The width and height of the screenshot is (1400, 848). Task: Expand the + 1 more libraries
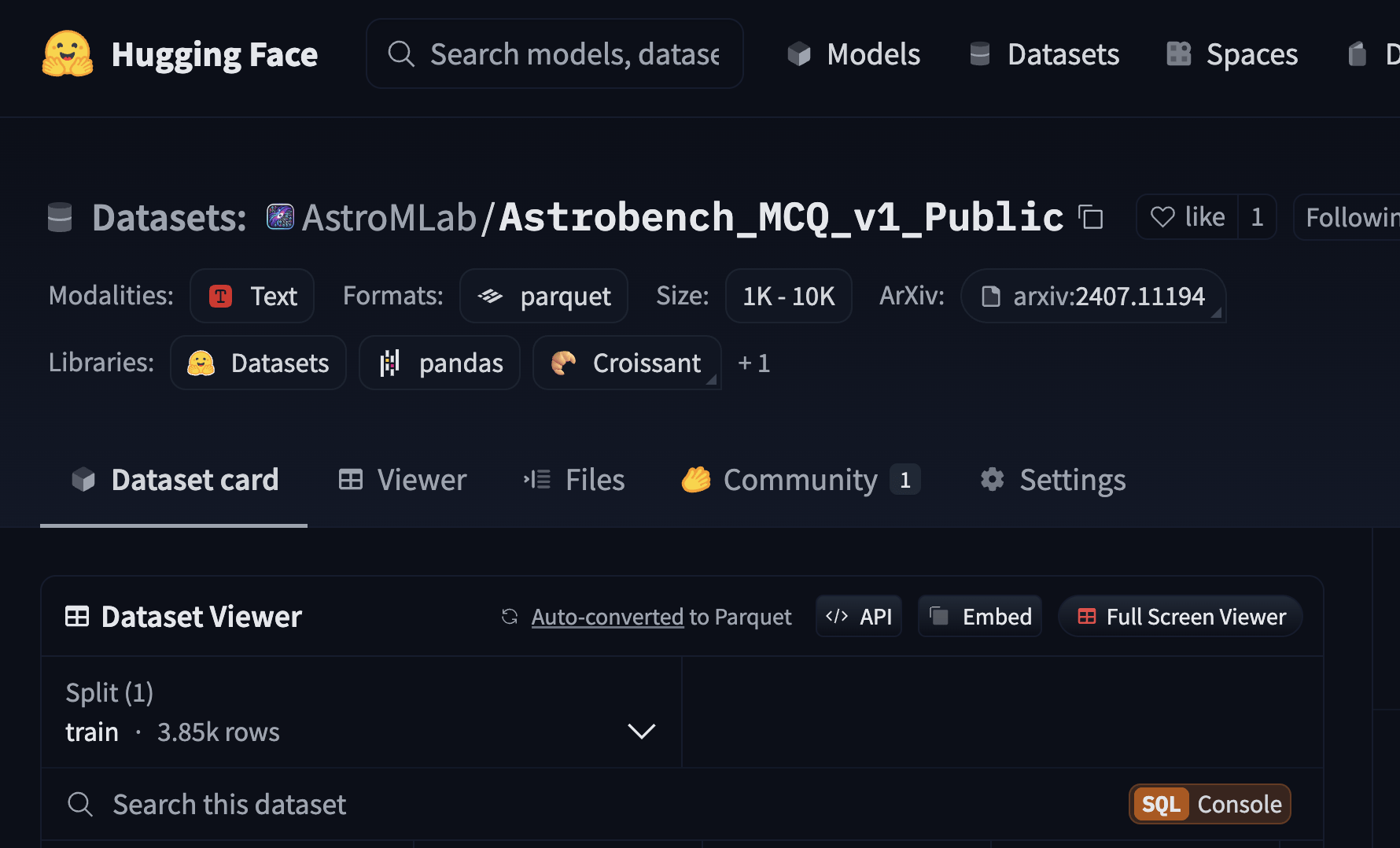click(x=753, y=363)
